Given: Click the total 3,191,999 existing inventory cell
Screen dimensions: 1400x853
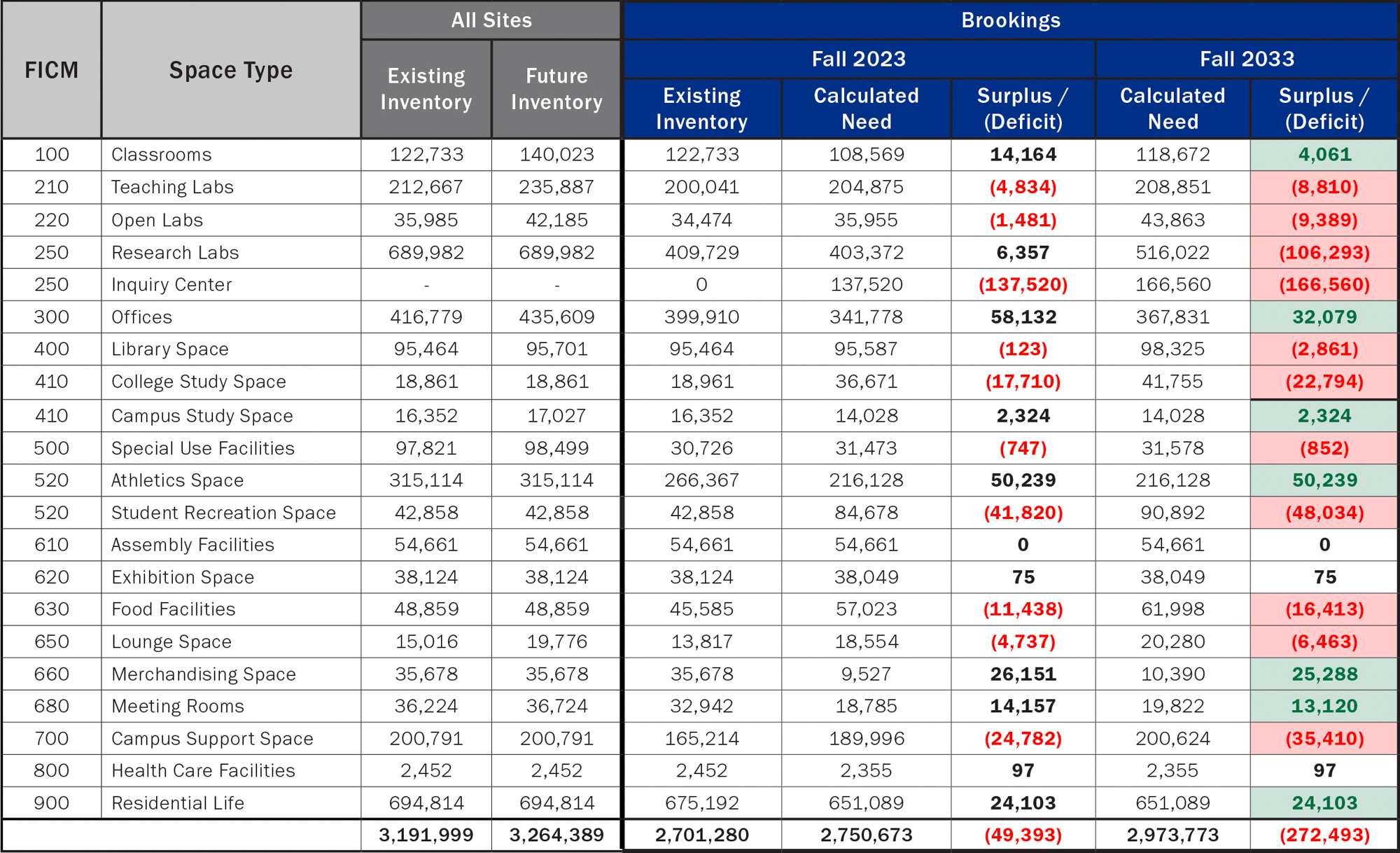Looking at the screenshot, I should coord(426,835).
